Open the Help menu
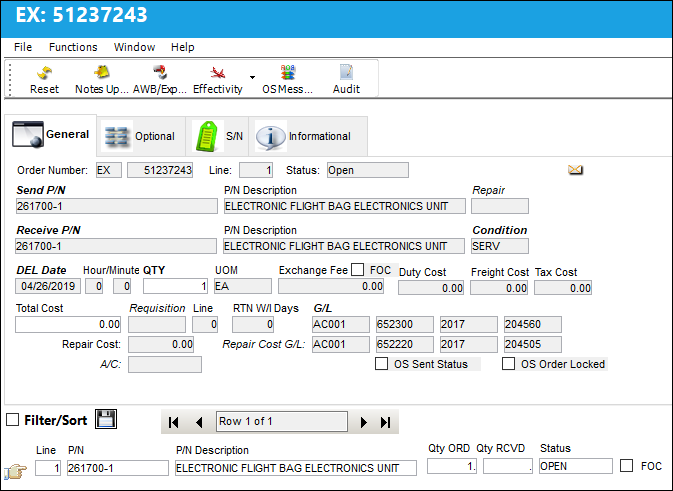Viewport: 673px width, 491px height. (183, 47)
